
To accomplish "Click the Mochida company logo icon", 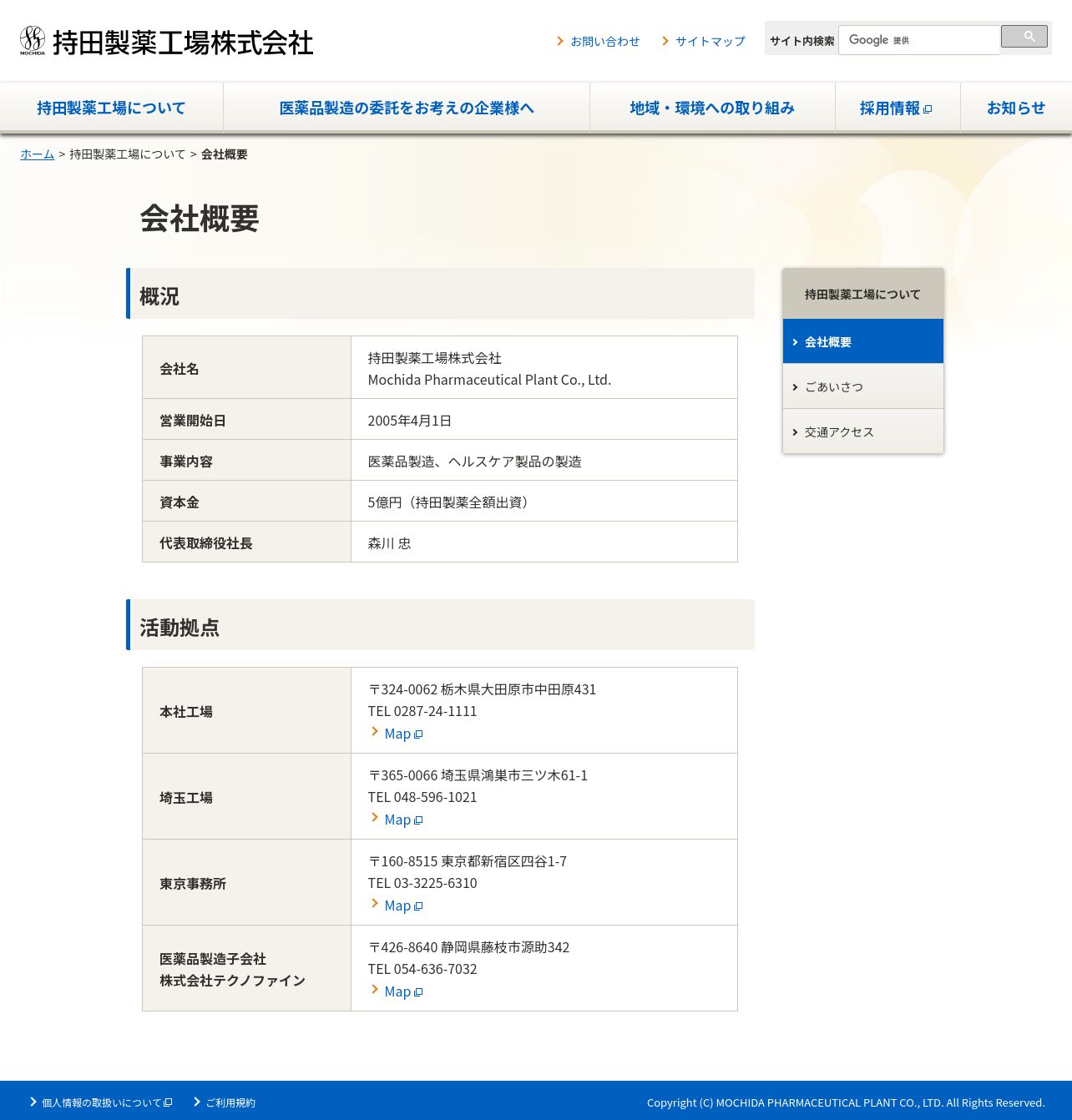I will point(33,41).
